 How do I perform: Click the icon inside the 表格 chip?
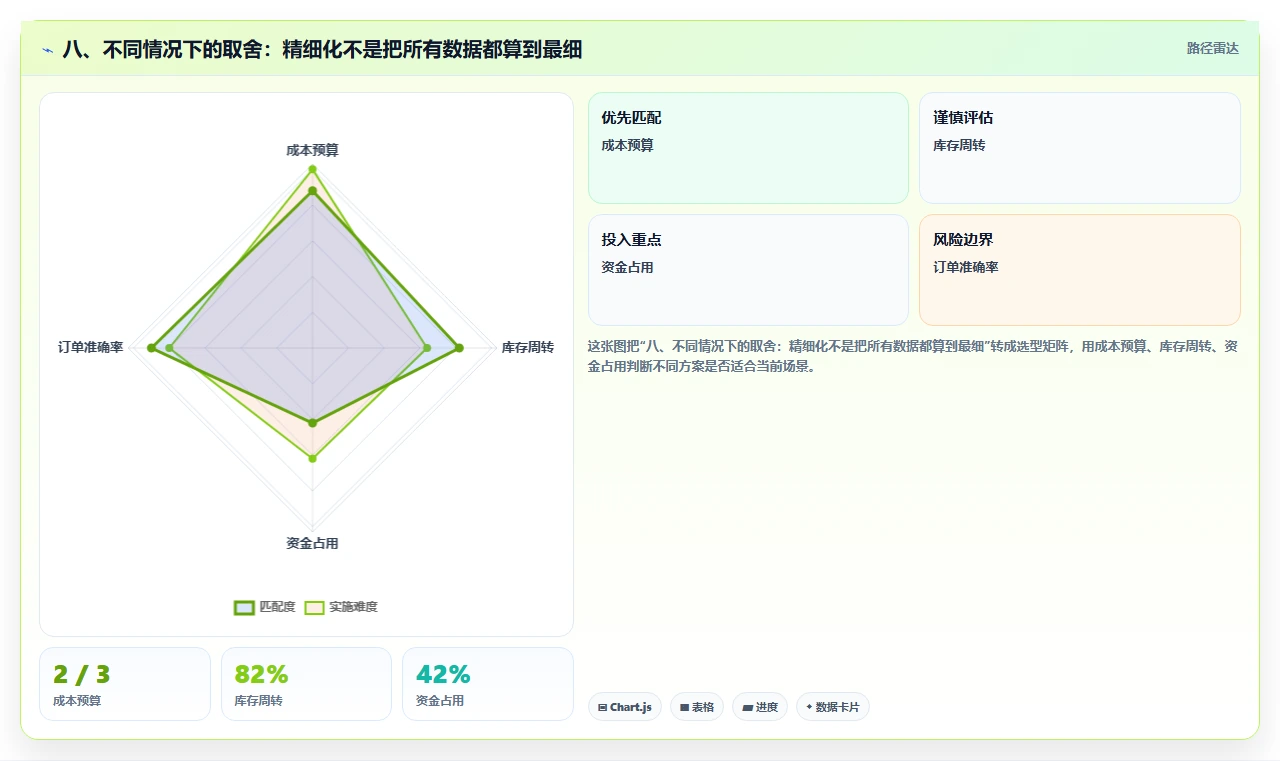tap(684, 707)
